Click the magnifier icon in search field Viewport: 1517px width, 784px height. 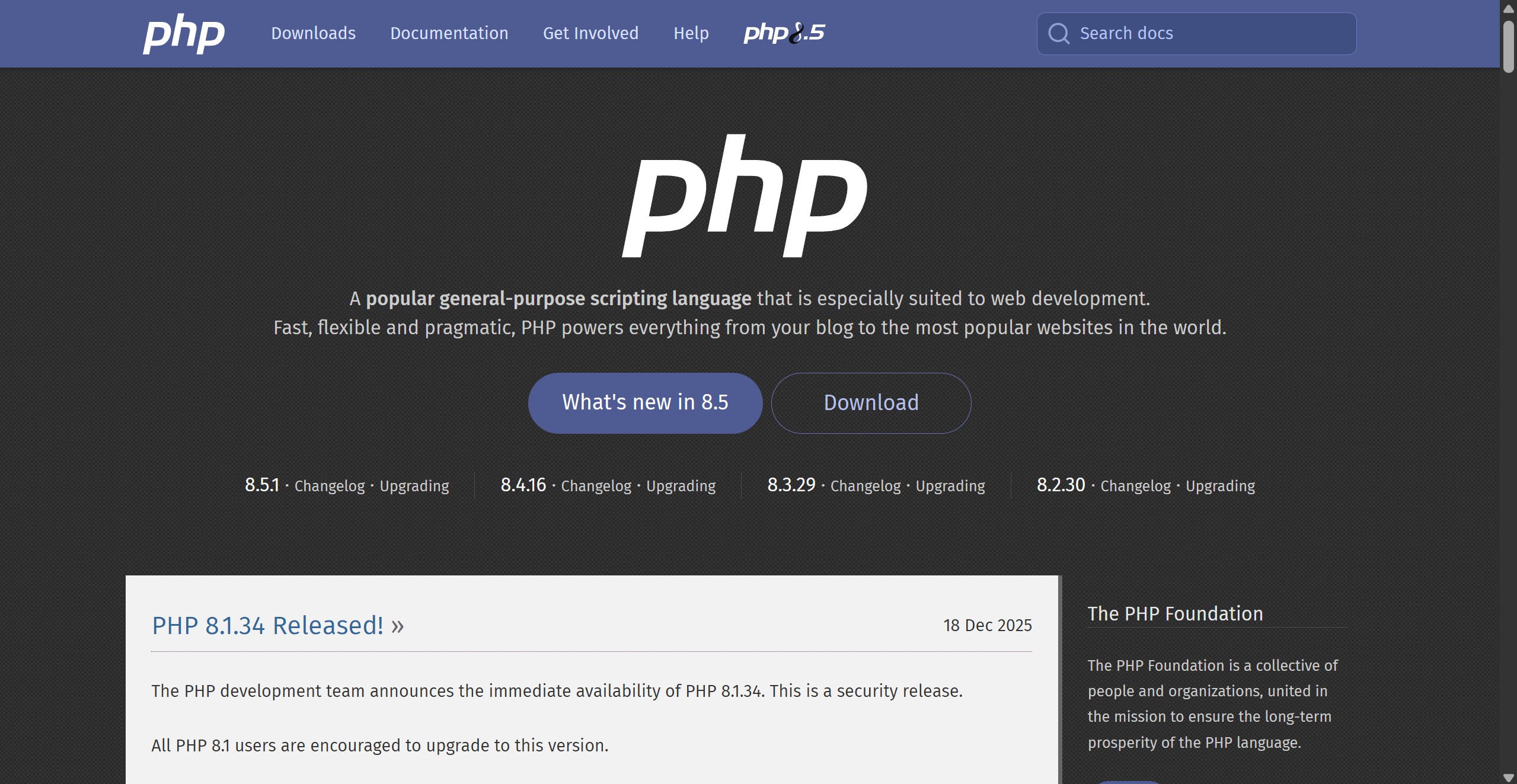(x=1059, y=34)
